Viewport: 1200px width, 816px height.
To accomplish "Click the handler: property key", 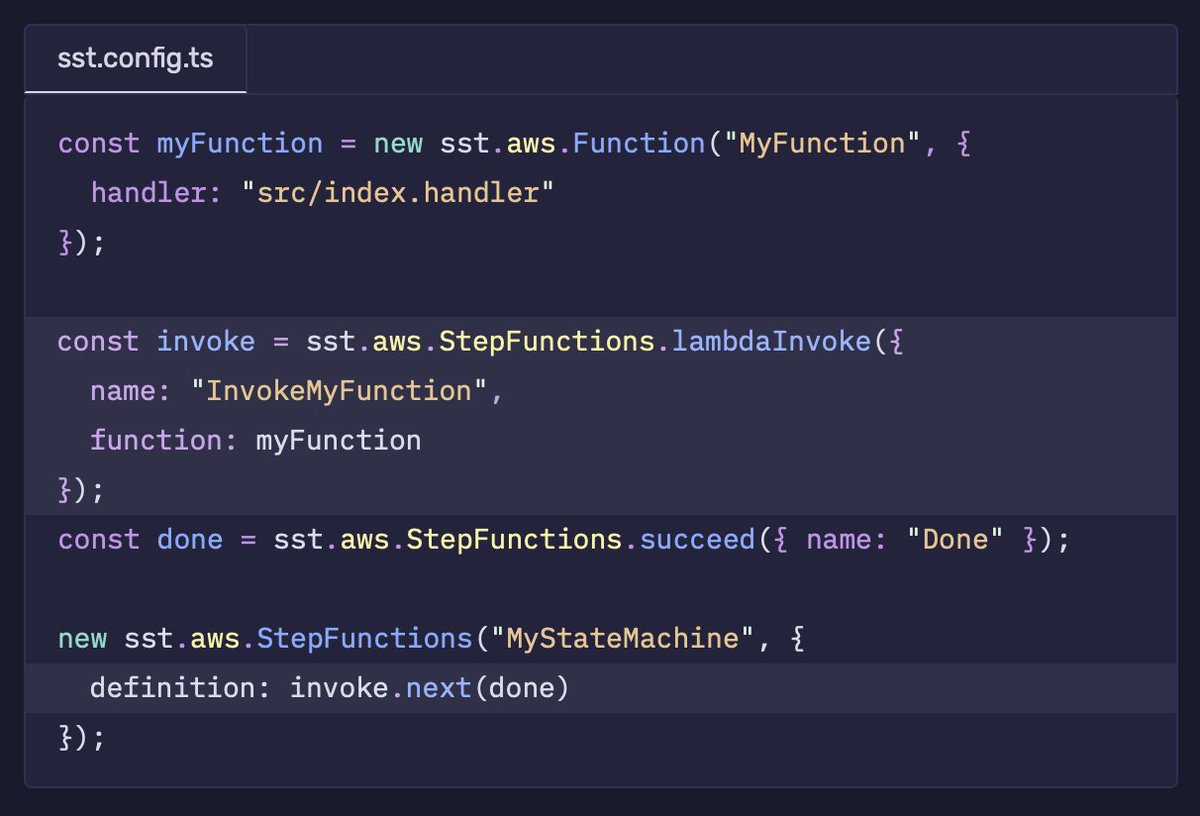I will 156,192.
